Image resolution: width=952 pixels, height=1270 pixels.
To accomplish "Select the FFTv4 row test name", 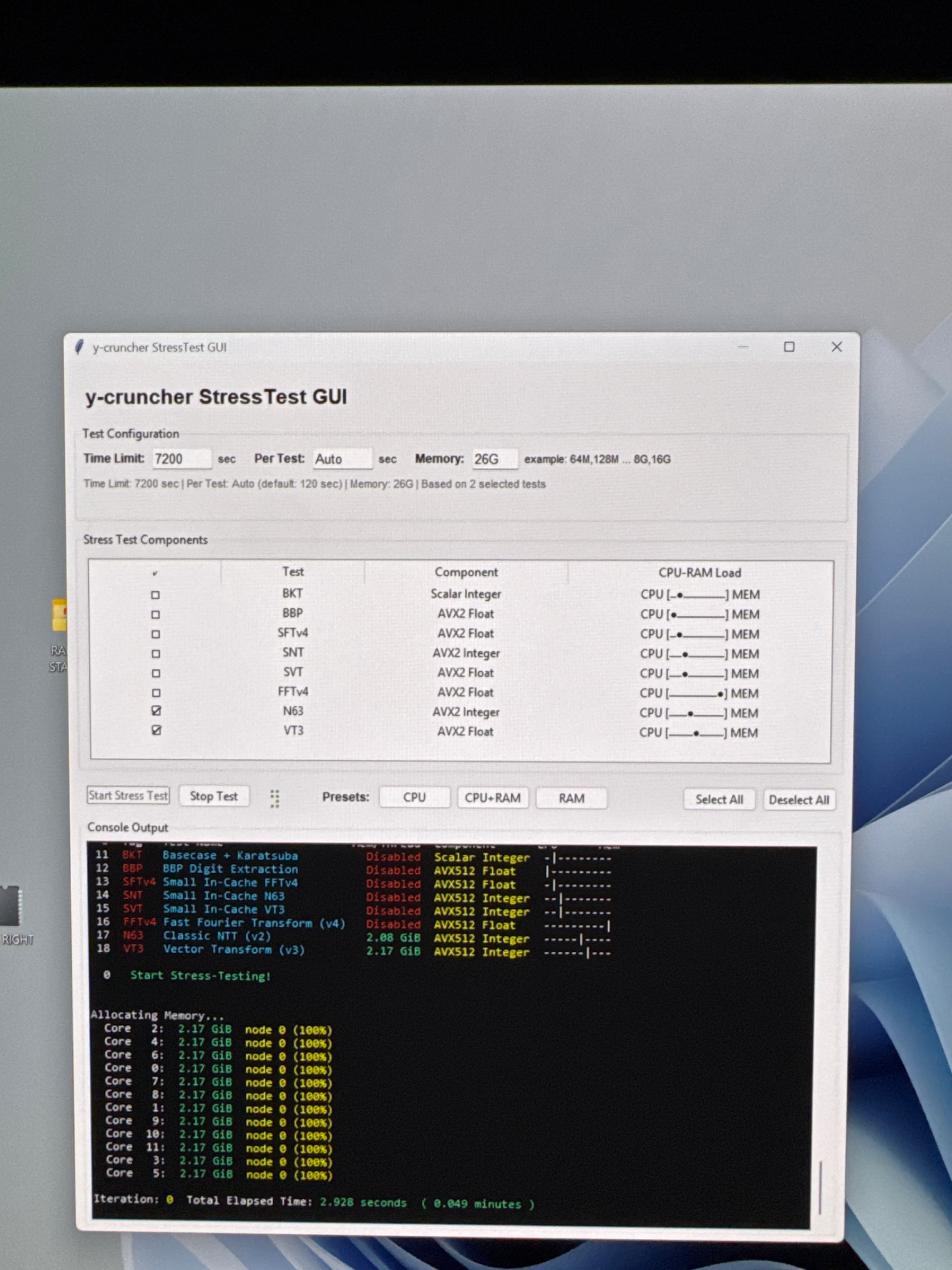I will tap(293, 691).
